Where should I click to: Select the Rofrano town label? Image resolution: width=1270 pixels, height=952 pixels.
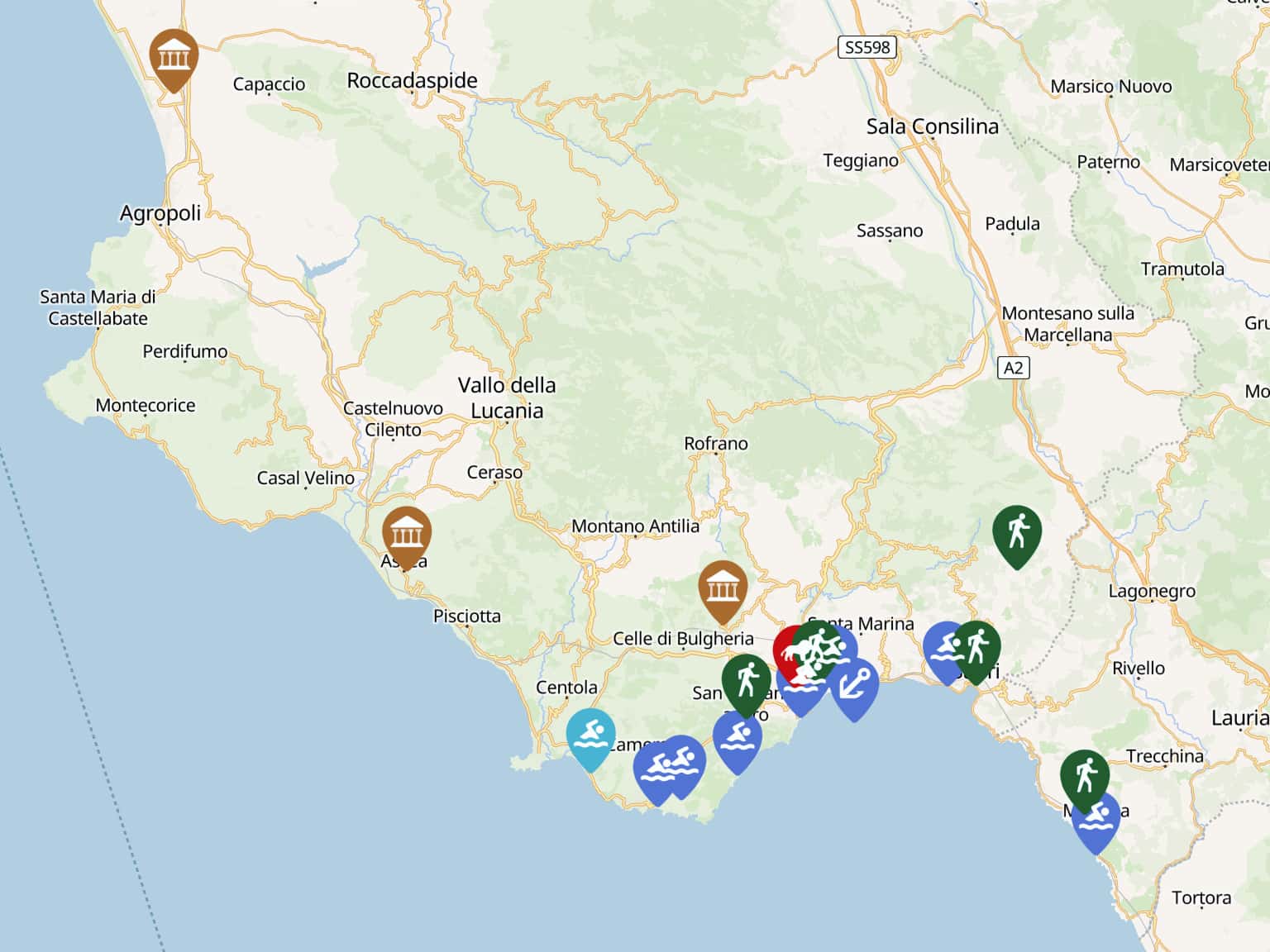(715, 444)
